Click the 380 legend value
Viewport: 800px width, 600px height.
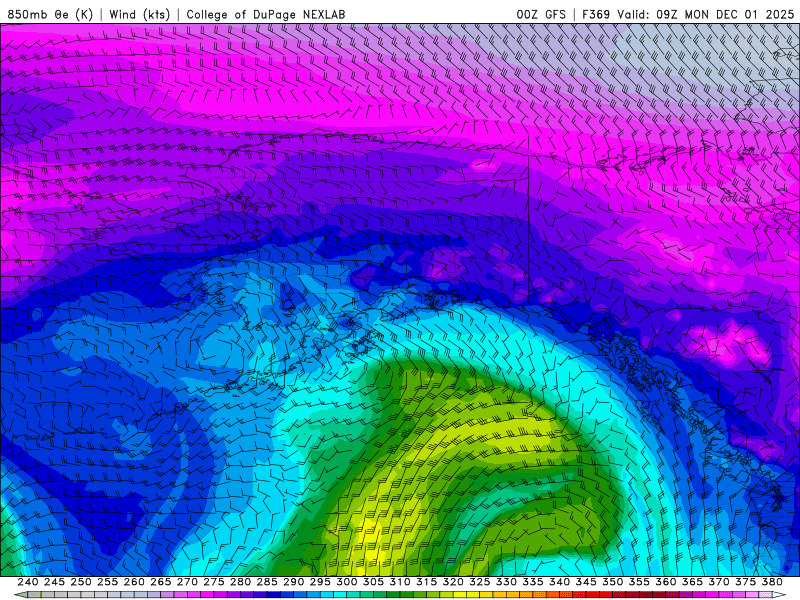(772, 582)
